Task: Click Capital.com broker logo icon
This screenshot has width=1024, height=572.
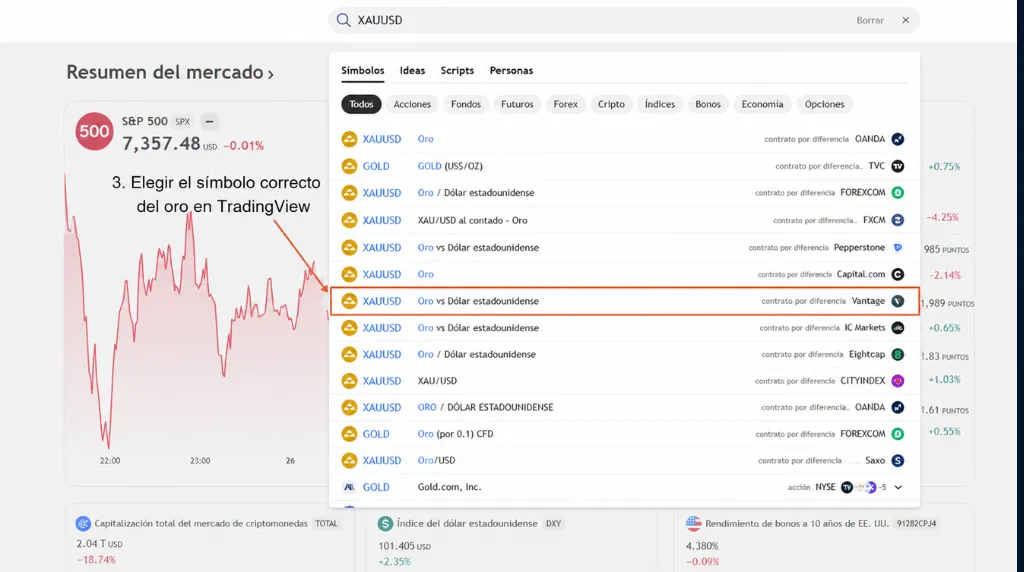Action: pyautogui.click(x=898, y=274)
